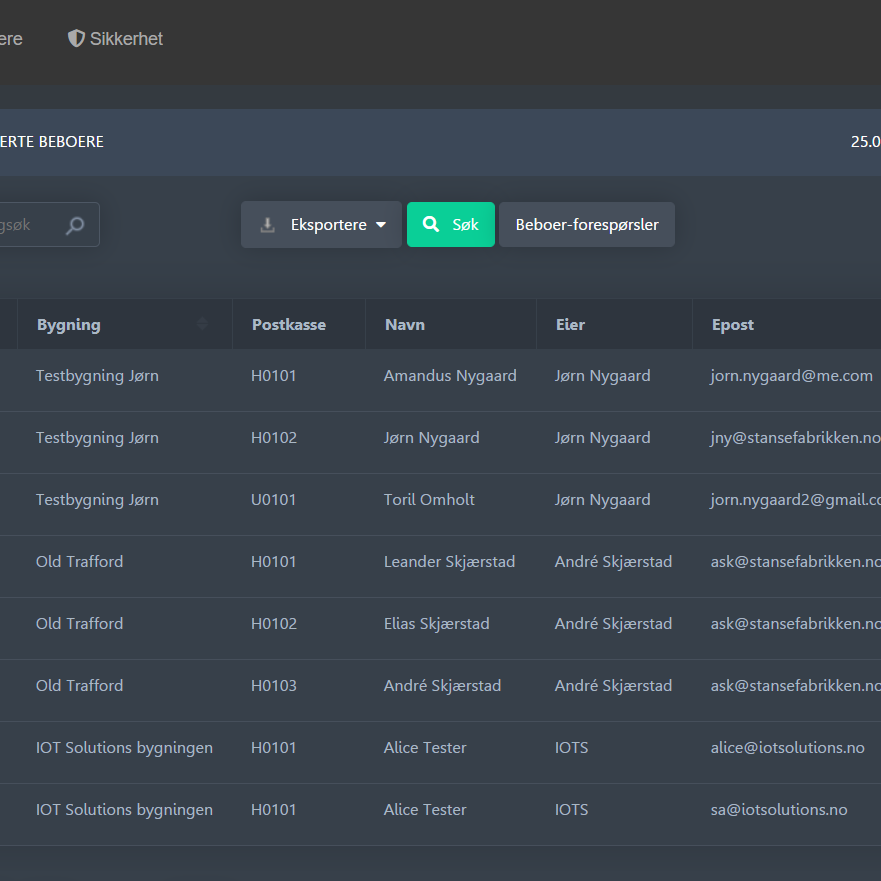Click Old Trafford in Elias Skjærstad row
This screenshot has height=881, width=881.
[x=79, y=624]
